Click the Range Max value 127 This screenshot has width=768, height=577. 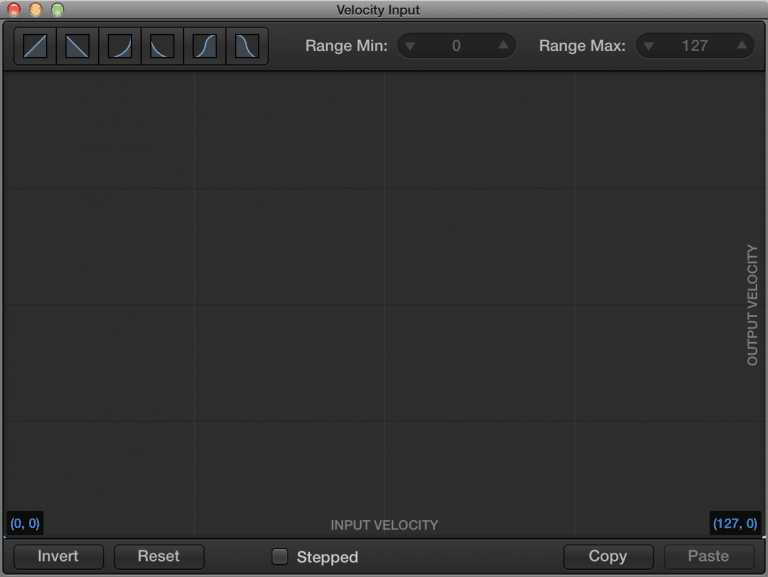click(x=695, y=46)
